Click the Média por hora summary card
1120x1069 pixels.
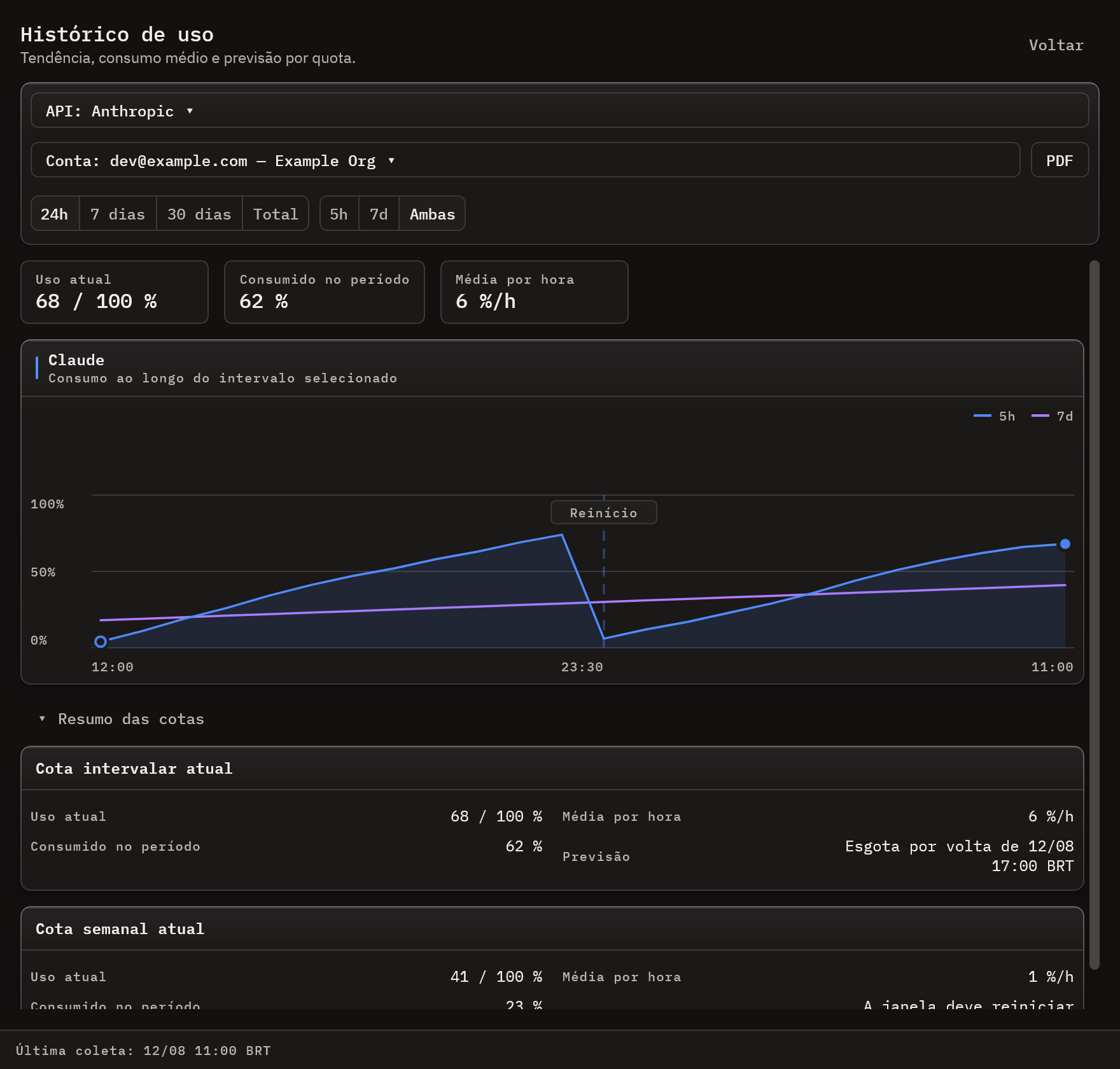coord(535,292)
